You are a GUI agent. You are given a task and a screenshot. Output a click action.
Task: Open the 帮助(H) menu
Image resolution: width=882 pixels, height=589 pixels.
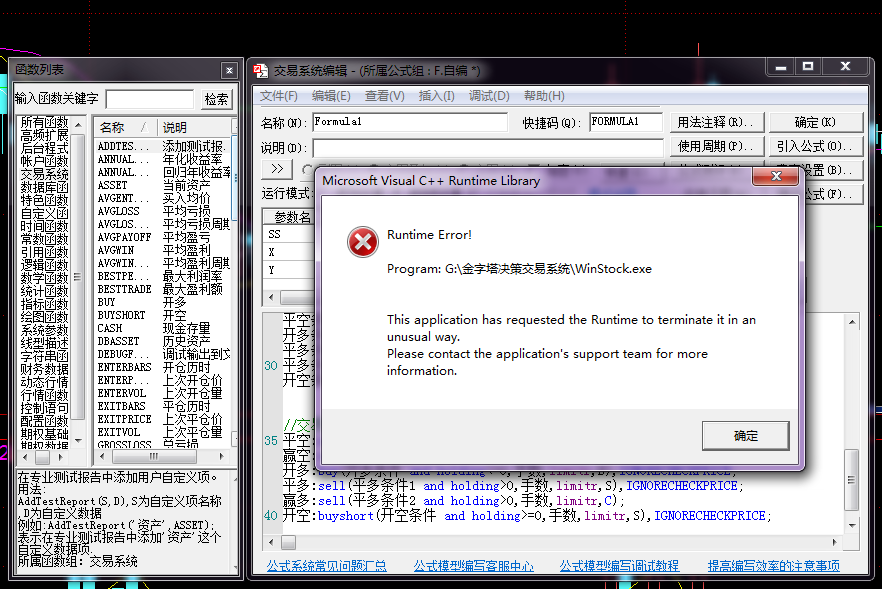point(543,96)
